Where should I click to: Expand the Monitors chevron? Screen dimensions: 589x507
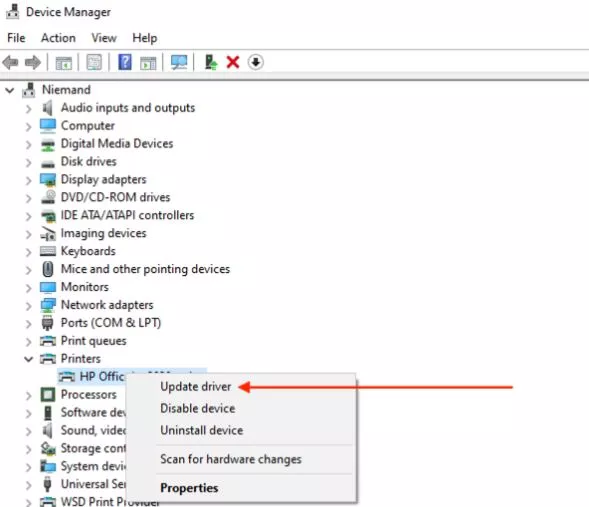(29, 288)
